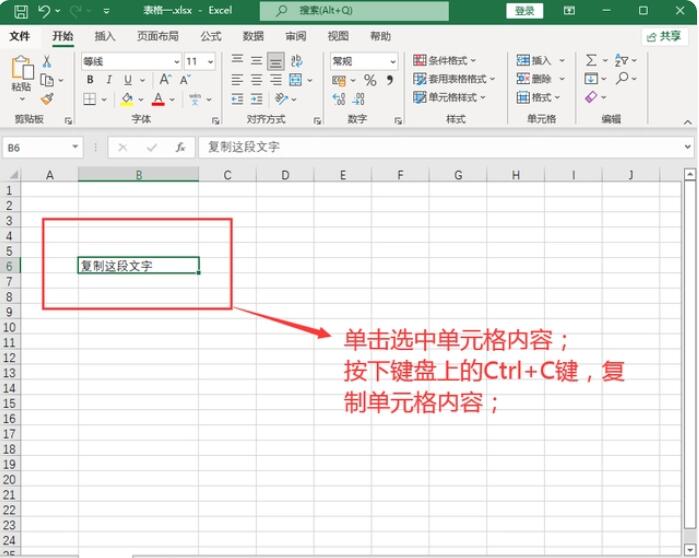Click the percent style icon
699x558 pixels.
click(370, 80)
